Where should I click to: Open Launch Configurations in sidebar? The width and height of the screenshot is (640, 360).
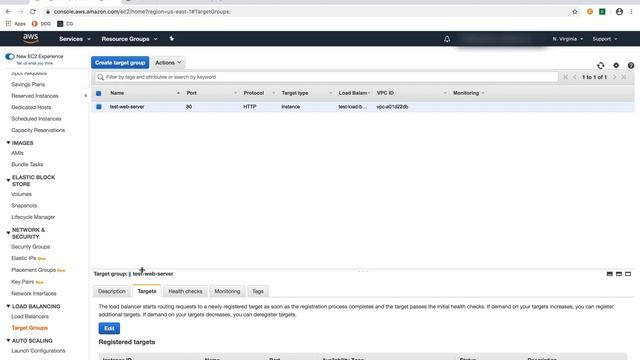click(38, 351)
